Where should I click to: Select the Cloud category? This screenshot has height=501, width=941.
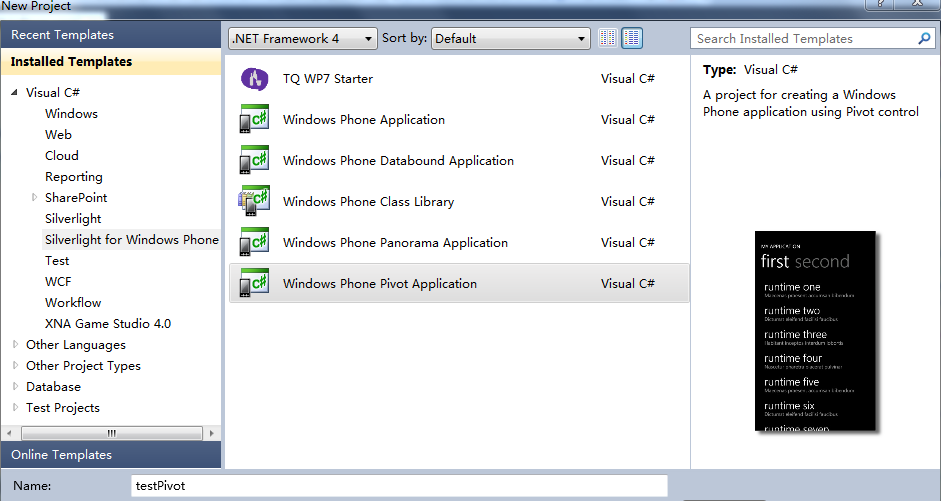(x=62, y=155)
